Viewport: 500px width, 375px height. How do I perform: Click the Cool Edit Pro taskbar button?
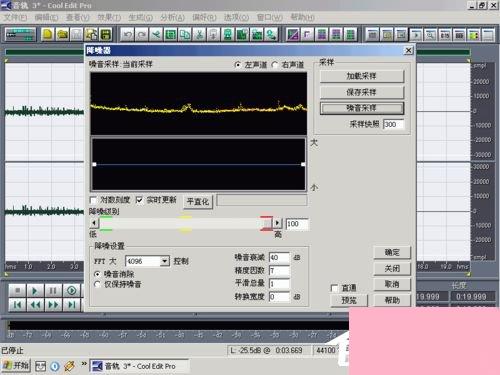139,366
